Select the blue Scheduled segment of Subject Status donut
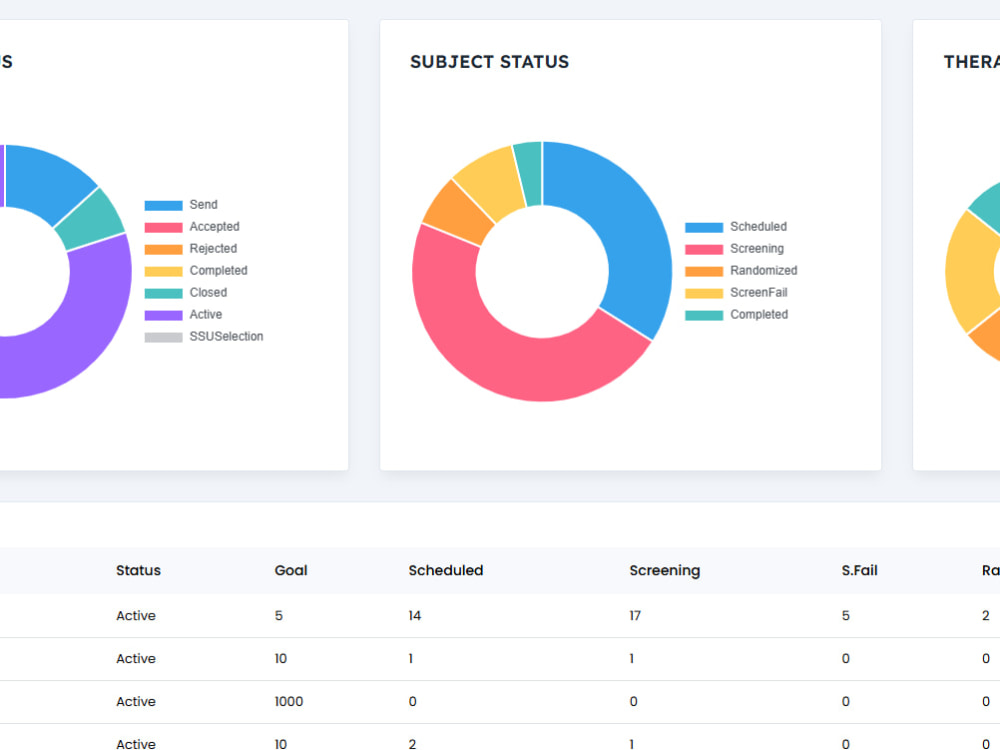1000x750 pixels. [x=625, y=236]
